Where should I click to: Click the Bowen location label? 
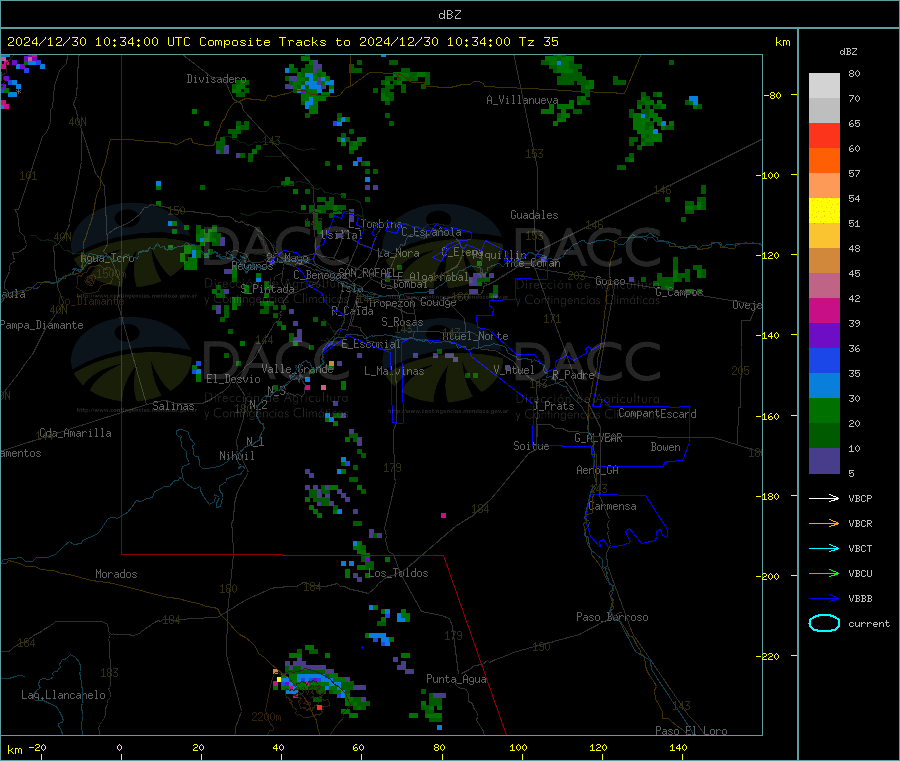pos(665,447)
